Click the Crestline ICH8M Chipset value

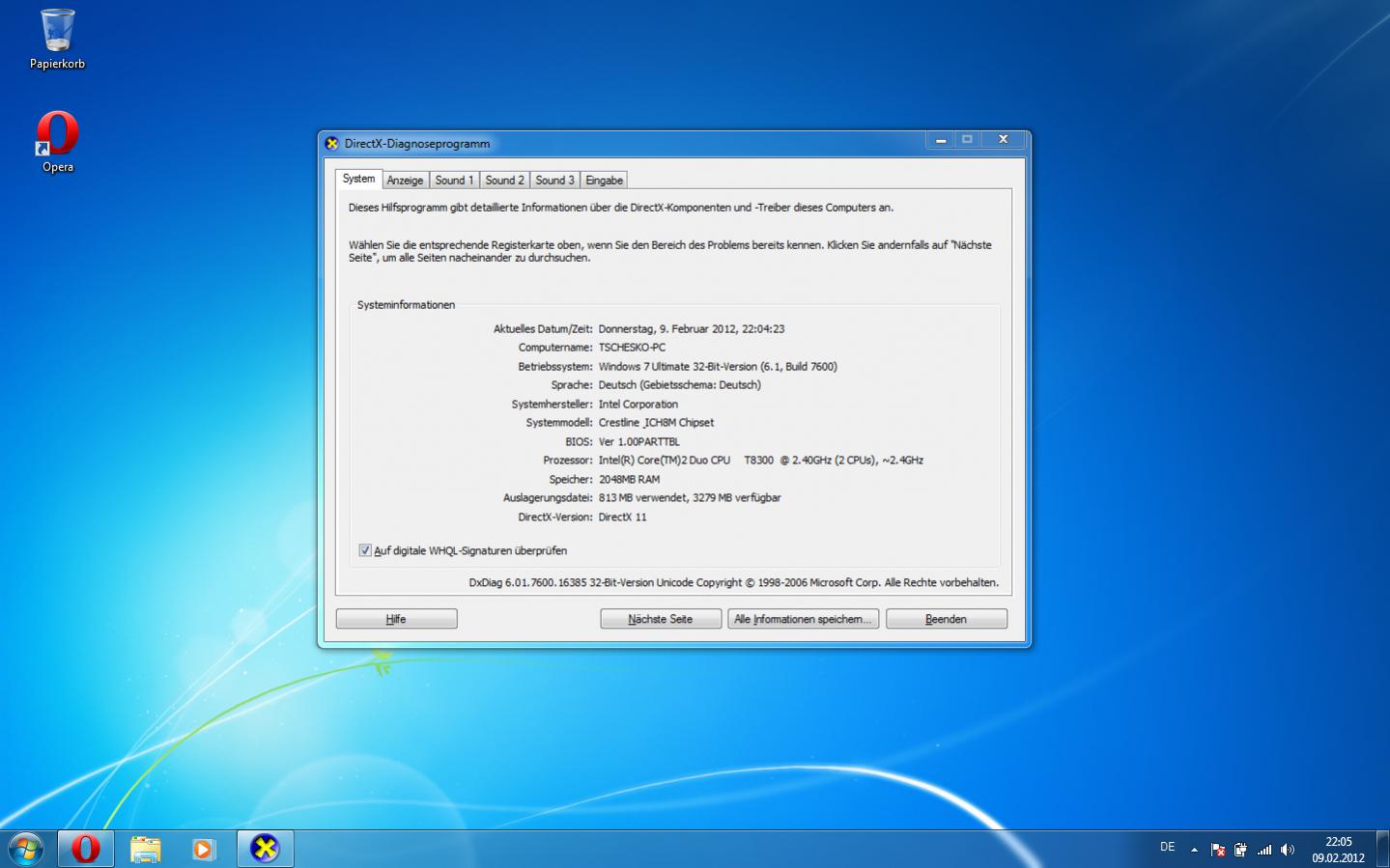tap(656, 423)
